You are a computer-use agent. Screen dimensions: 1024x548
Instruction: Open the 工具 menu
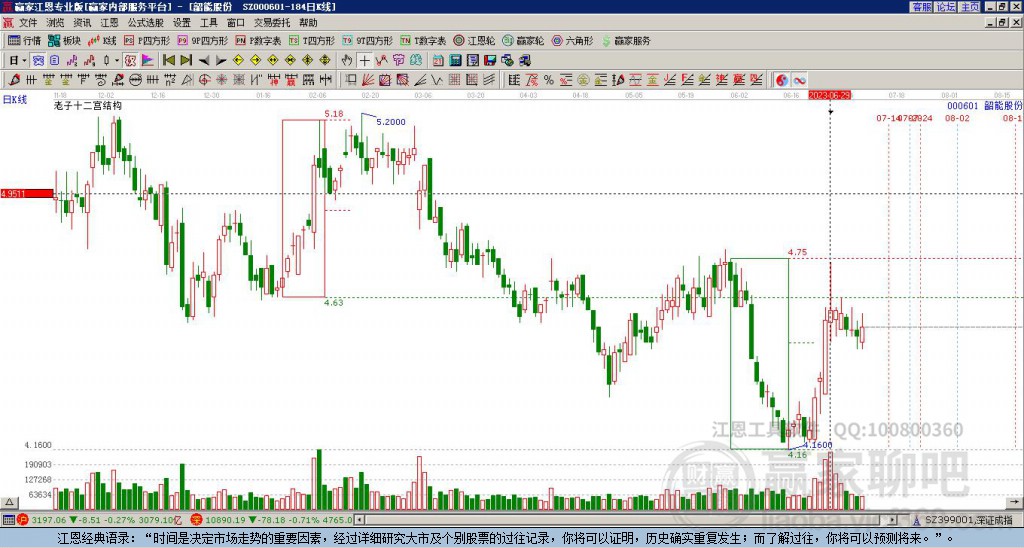coord(209,23)
